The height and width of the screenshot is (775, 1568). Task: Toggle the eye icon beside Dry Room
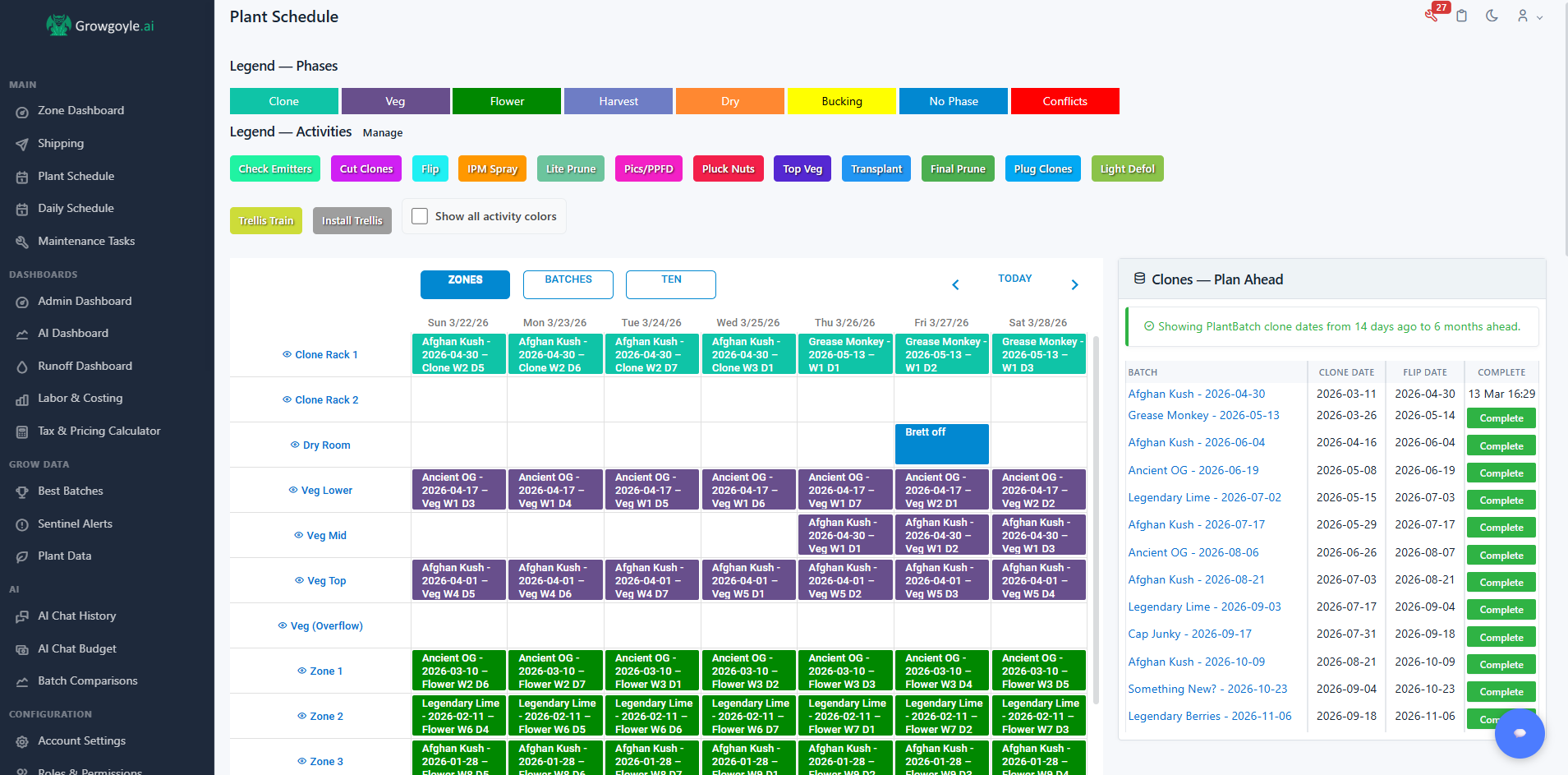[294, 445]
